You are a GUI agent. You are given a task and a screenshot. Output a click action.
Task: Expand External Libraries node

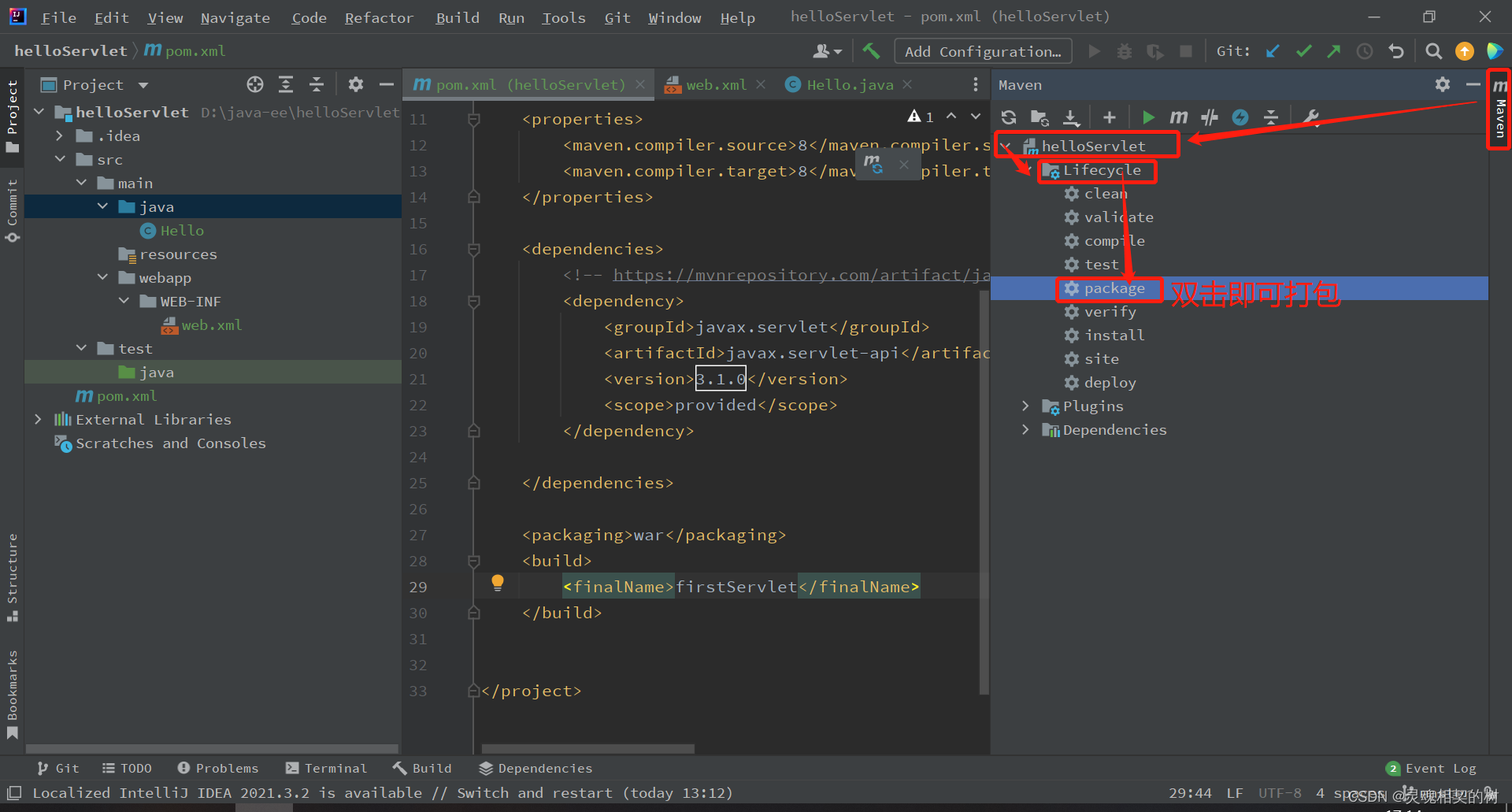coord(38,419)
